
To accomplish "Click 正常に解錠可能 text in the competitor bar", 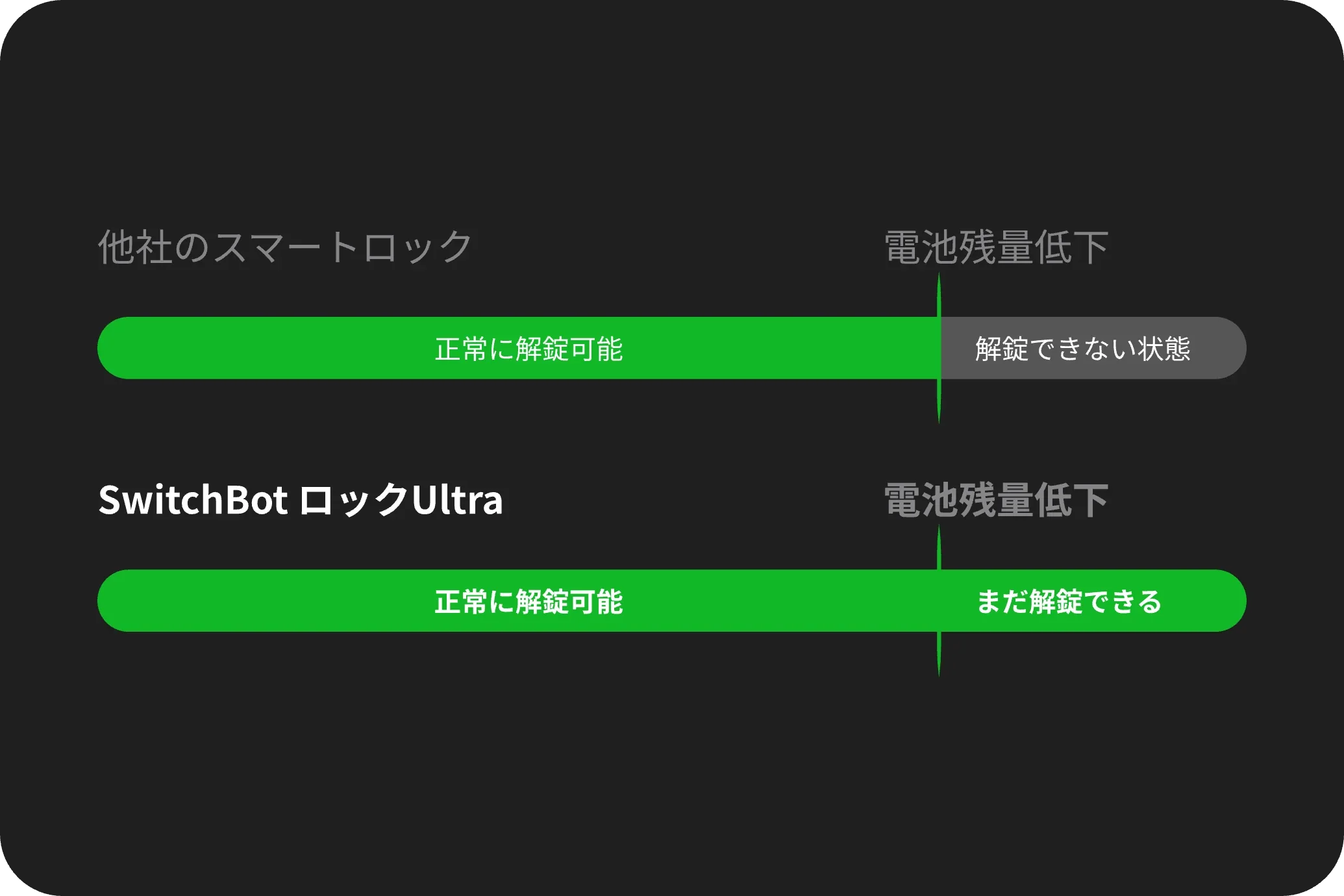I will (x=529, y=349).
